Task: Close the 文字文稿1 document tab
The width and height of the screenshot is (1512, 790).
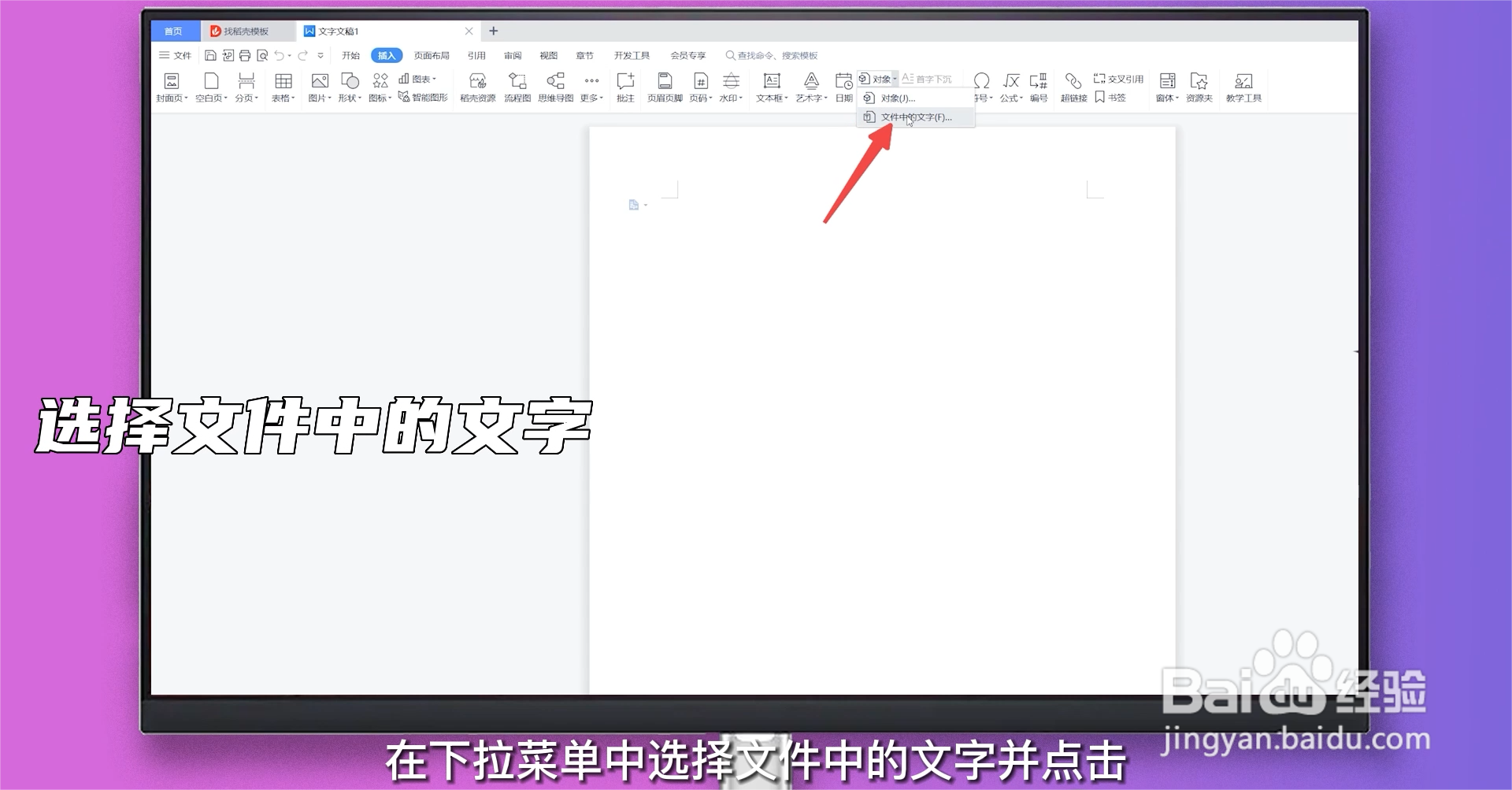Action: tap(469, 32)
